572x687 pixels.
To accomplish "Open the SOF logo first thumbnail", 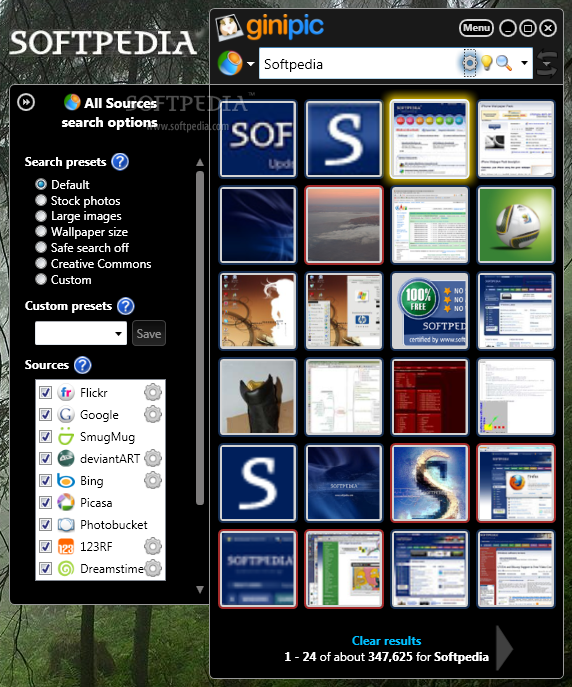I will [x=258, y=139].
